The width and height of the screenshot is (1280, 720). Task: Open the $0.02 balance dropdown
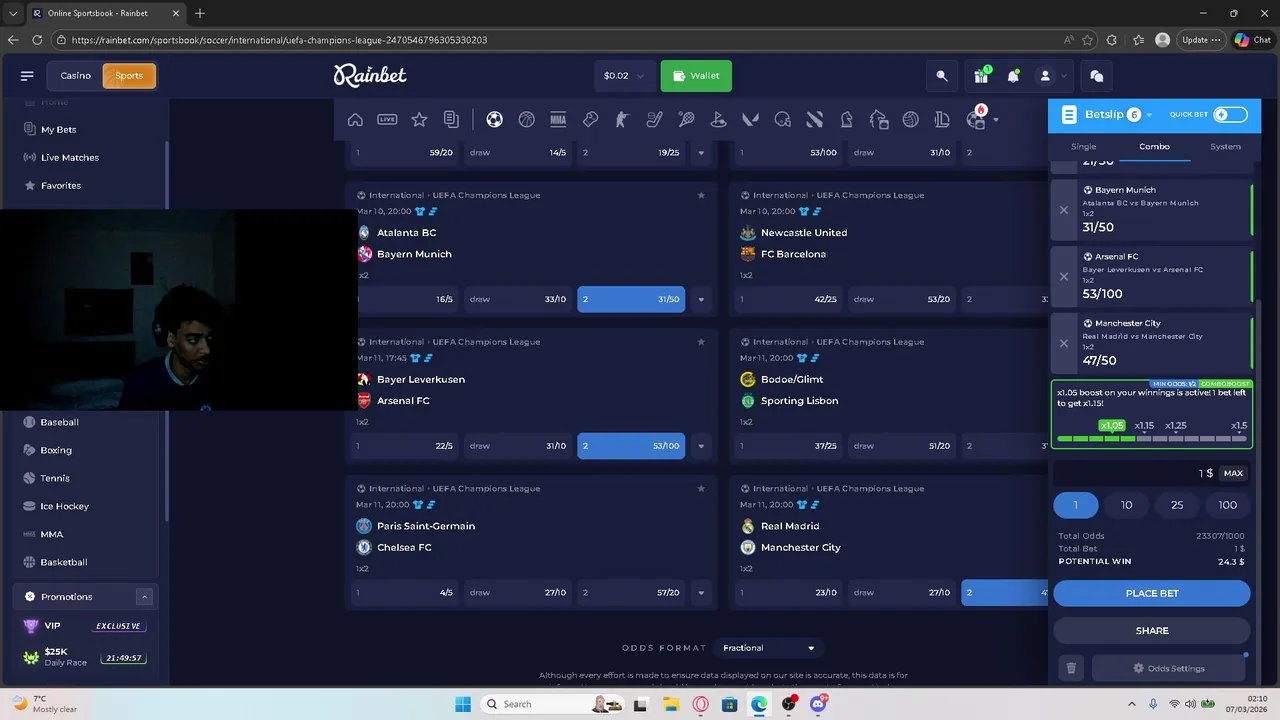point(625,76)
